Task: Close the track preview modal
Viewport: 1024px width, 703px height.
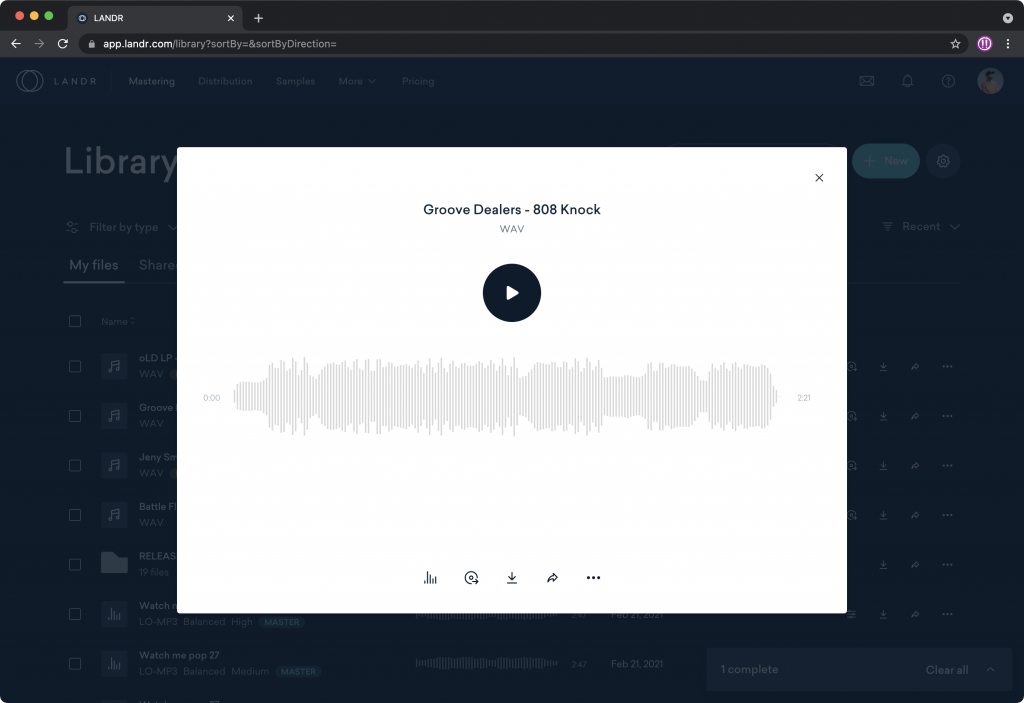Action: pos(819,178)
